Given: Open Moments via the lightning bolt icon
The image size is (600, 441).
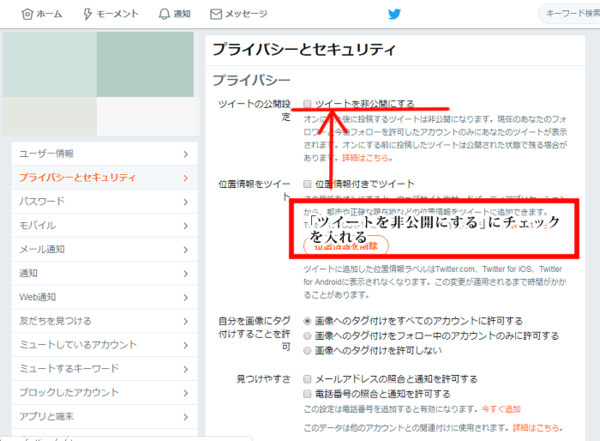Looking at the screenshot, I should [x=88, y=14].
